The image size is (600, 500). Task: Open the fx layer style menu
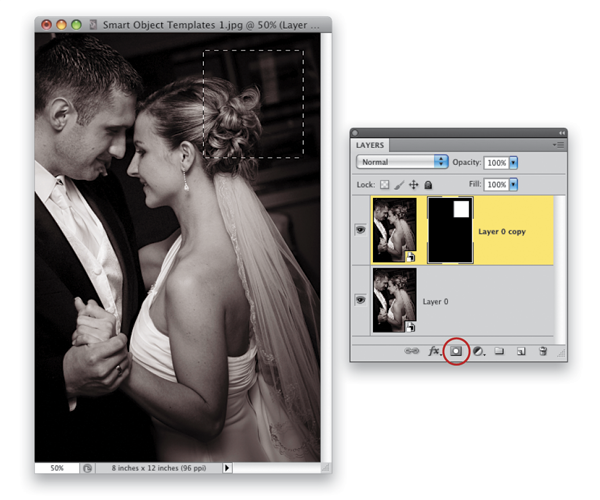[434, 351]
